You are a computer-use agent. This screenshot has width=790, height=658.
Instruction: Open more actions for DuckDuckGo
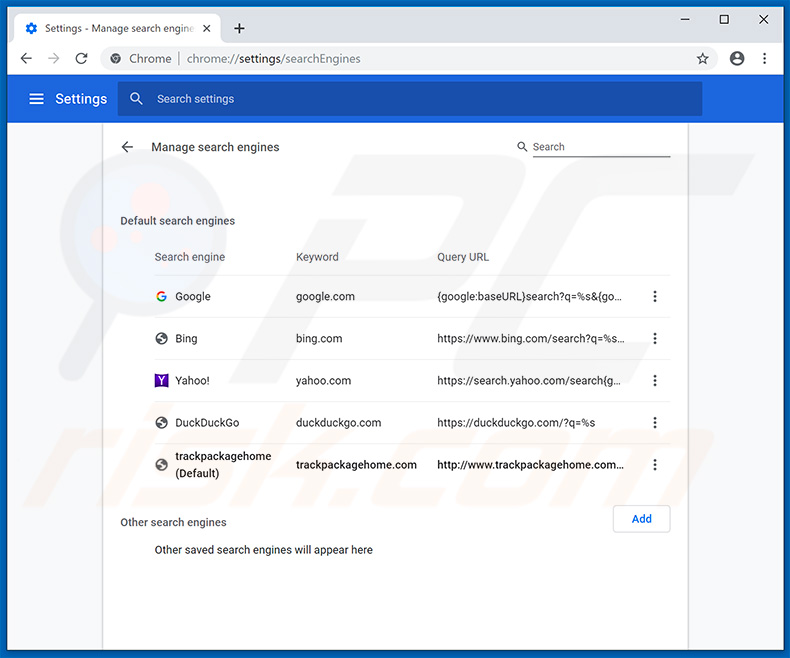coord(654,423)
